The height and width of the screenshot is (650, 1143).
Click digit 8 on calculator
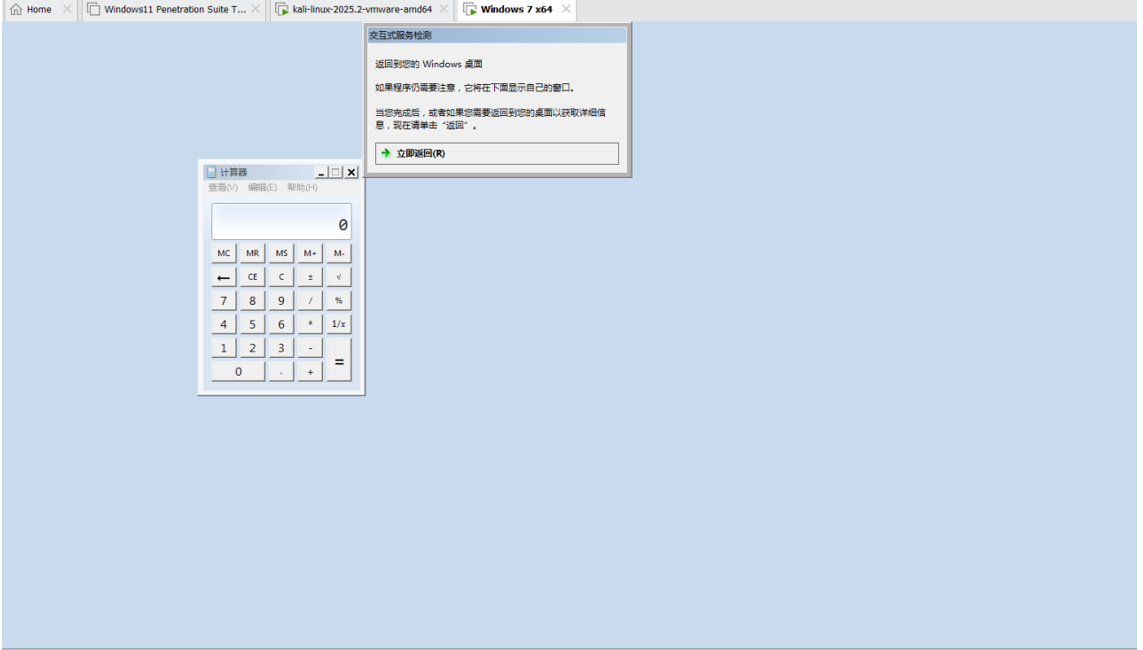coord(252,300)
